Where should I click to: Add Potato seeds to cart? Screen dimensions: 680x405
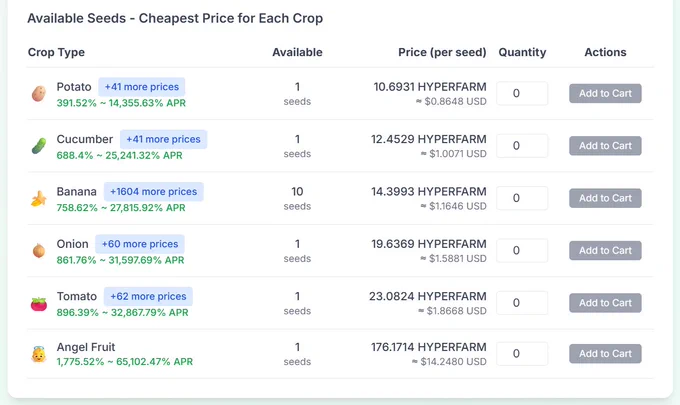point(605,93)
